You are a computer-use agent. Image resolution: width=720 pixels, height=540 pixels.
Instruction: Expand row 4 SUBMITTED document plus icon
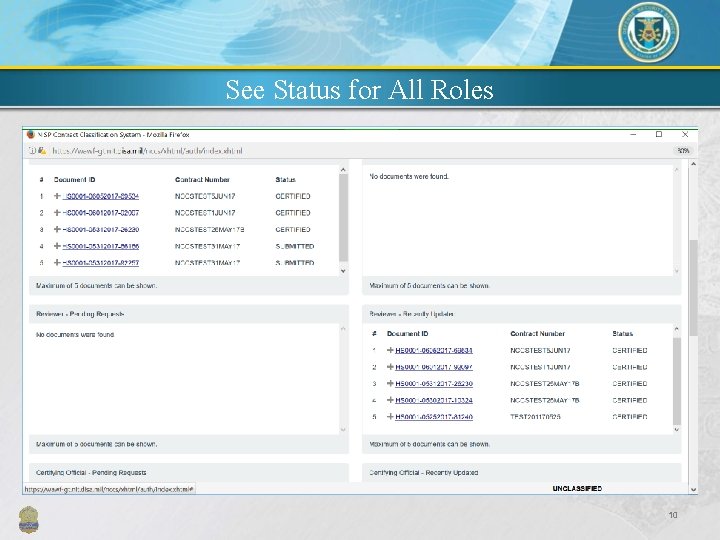pyautogui.click(x=57, y=246)
